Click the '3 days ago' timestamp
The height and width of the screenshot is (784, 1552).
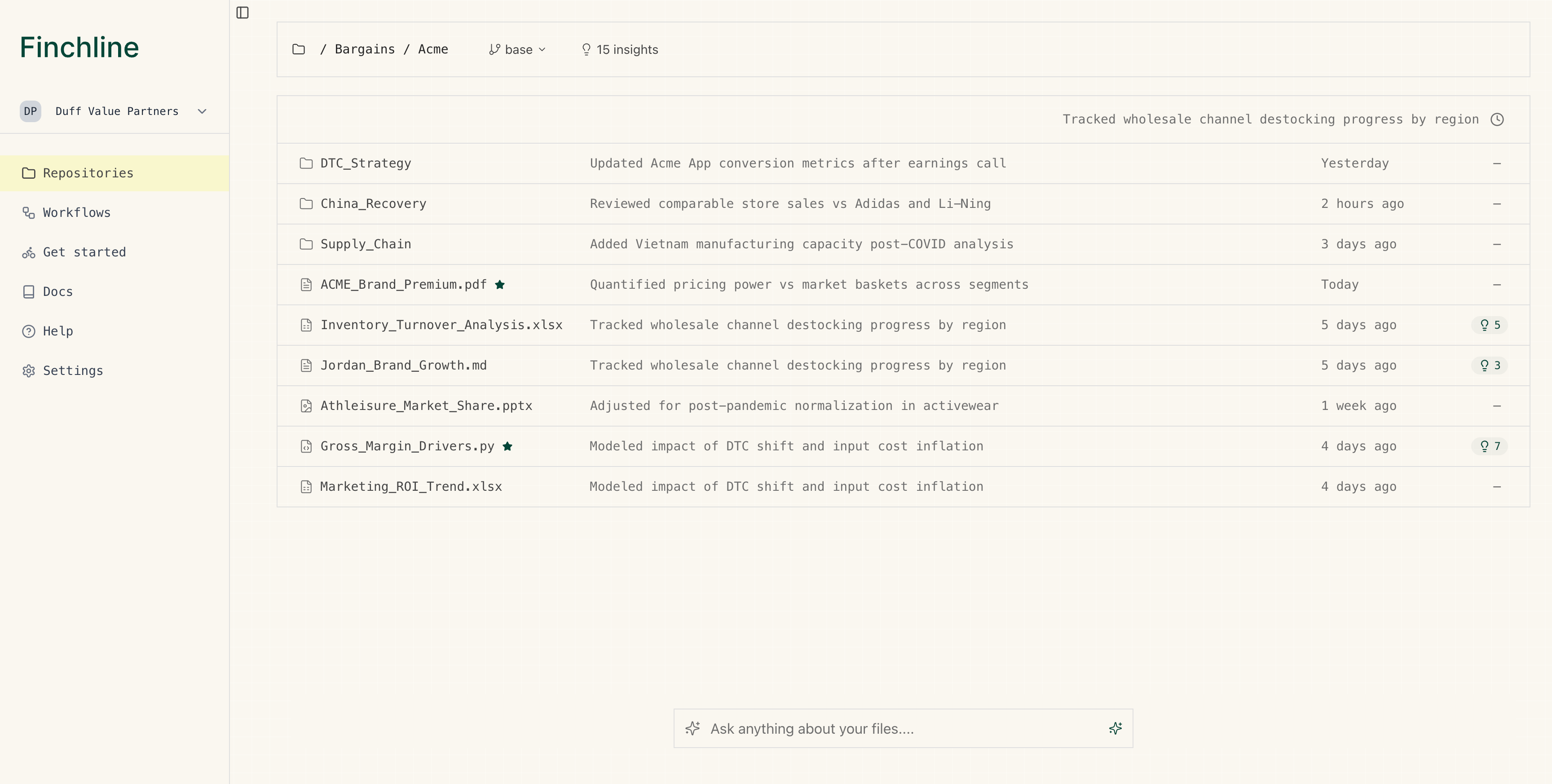click(x=1358, y=244)
